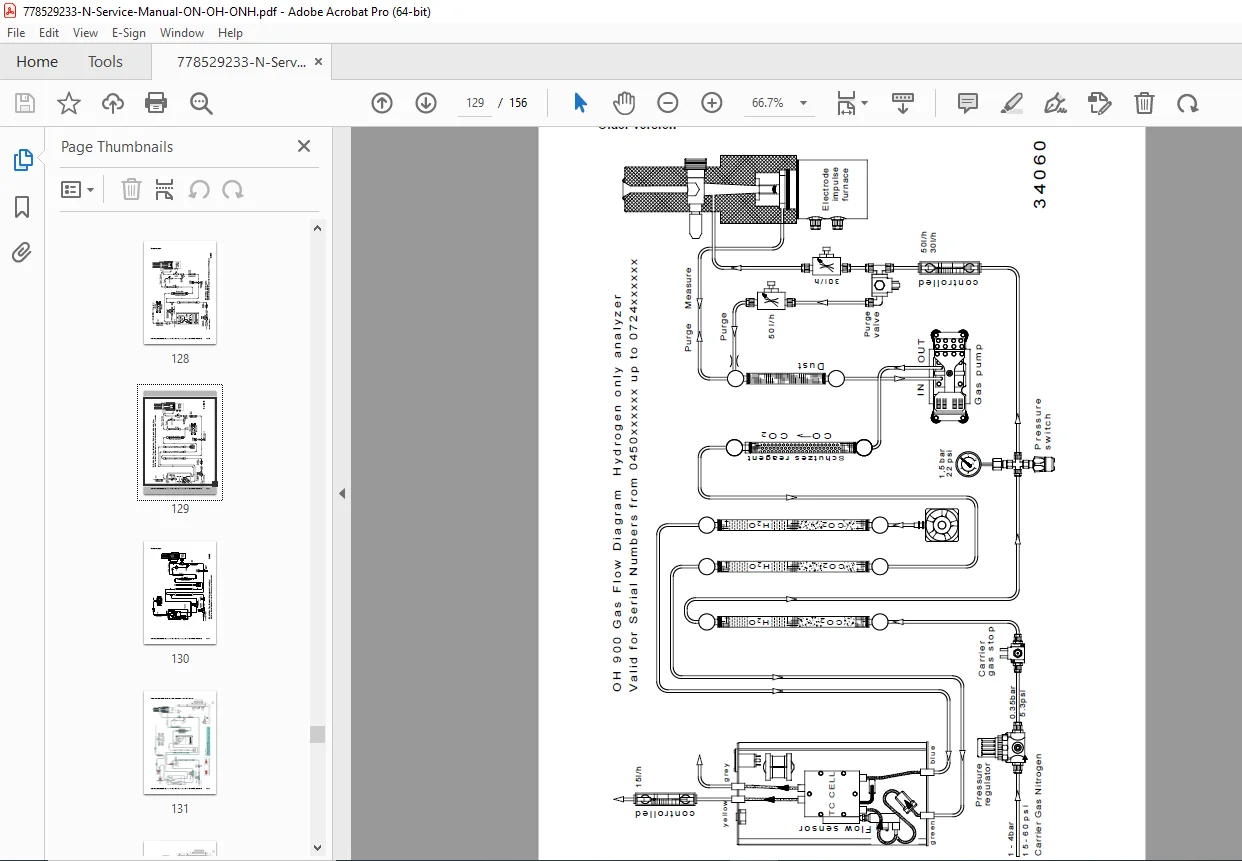1242x861 pixels.
Task: Upload file to cloud icon
Action: point(112,103)
